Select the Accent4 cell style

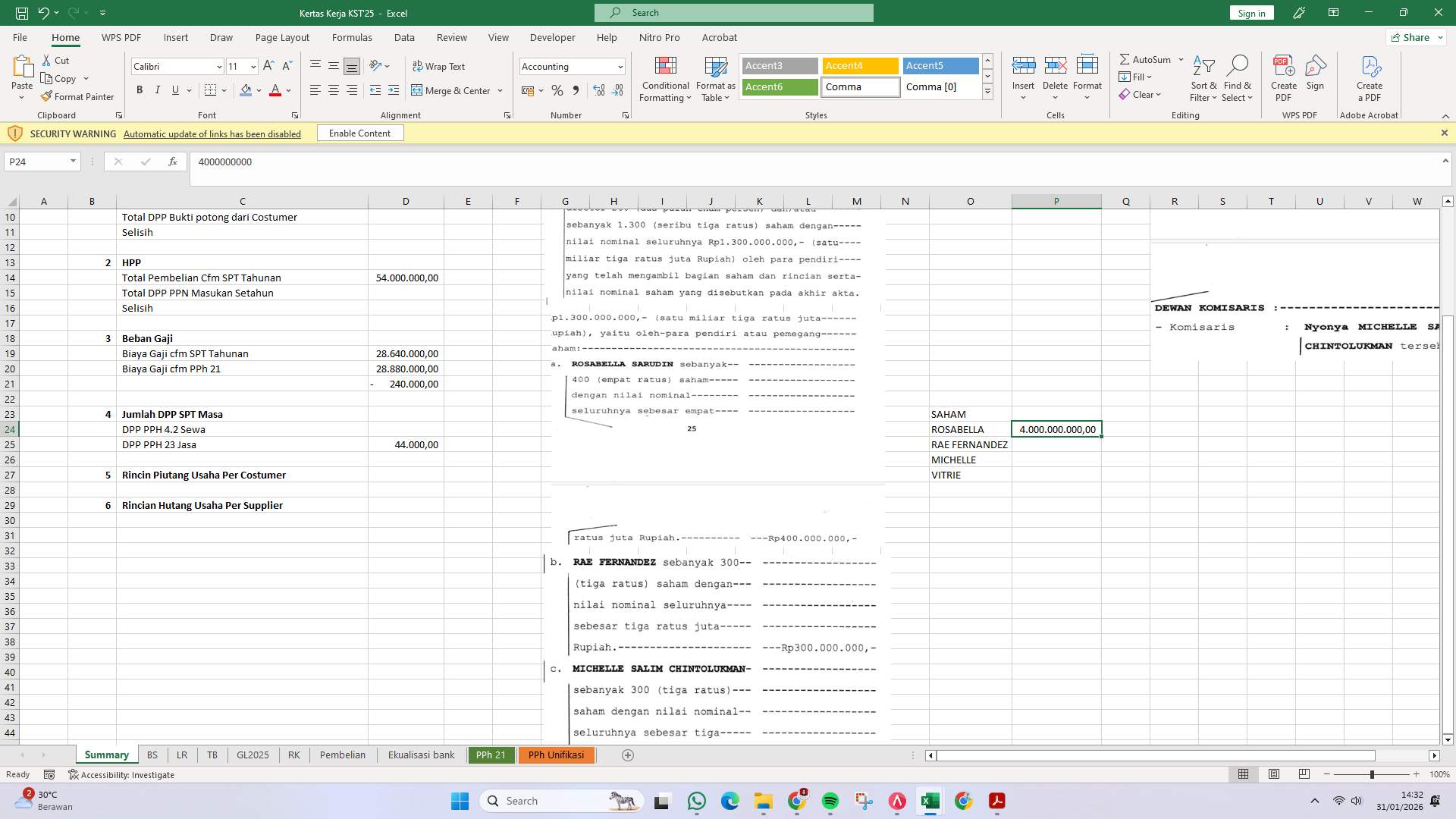point(860,66)
